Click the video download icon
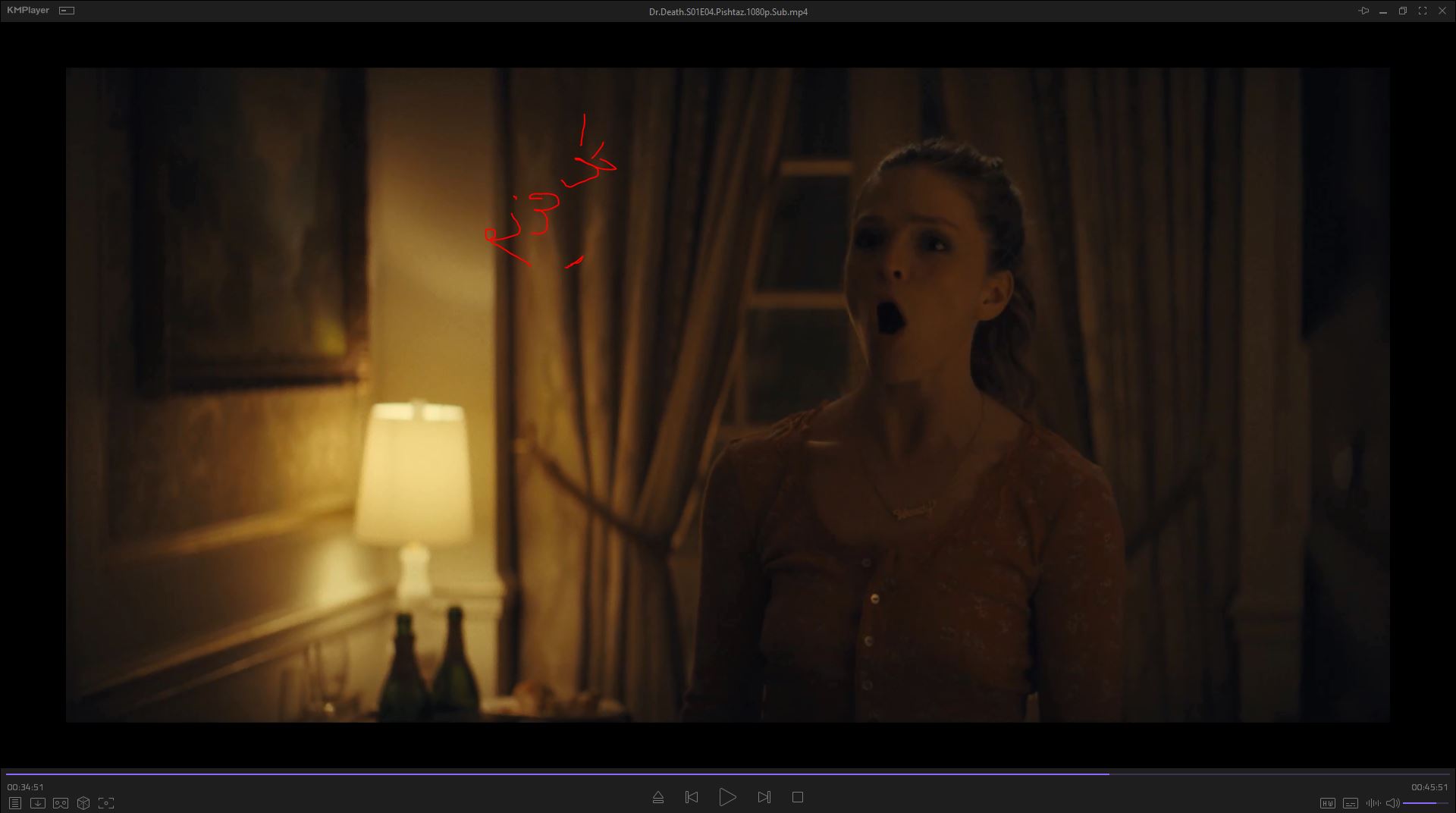The image size is (1456, 813). (37, 803)
